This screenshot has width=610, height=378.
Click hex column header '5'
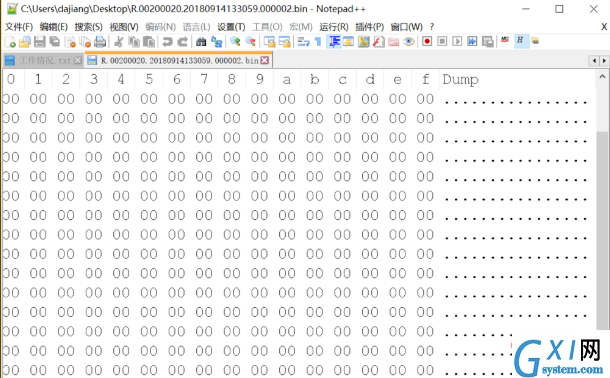tap(149, 79)
